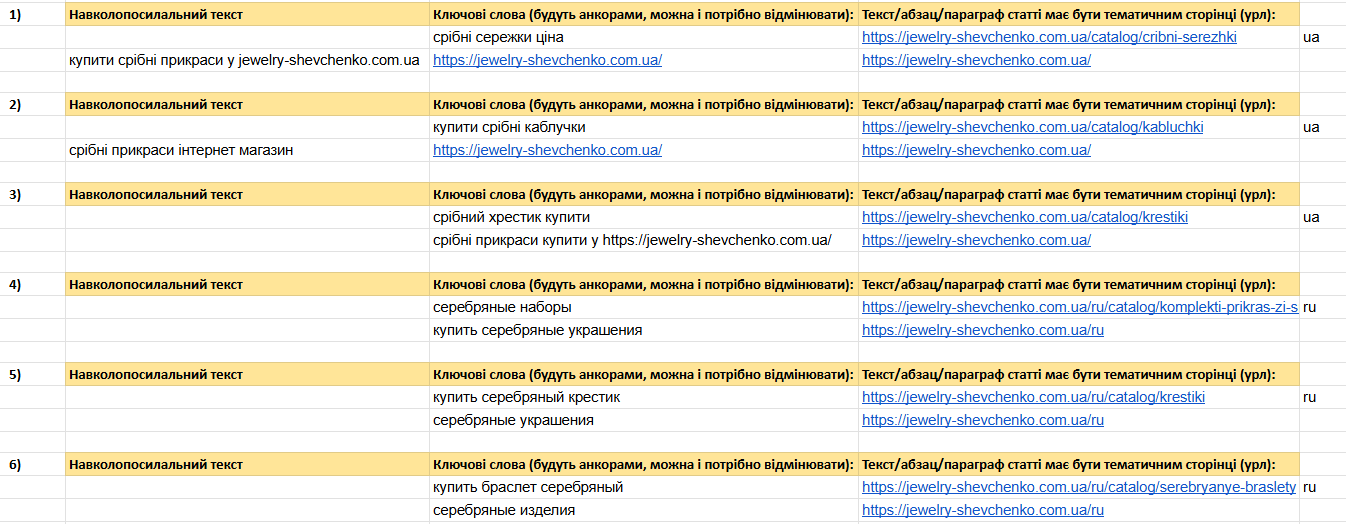Select the row number '4)' cell
The width and height of the screenshot is (1346, 524).
pos(15,284)
